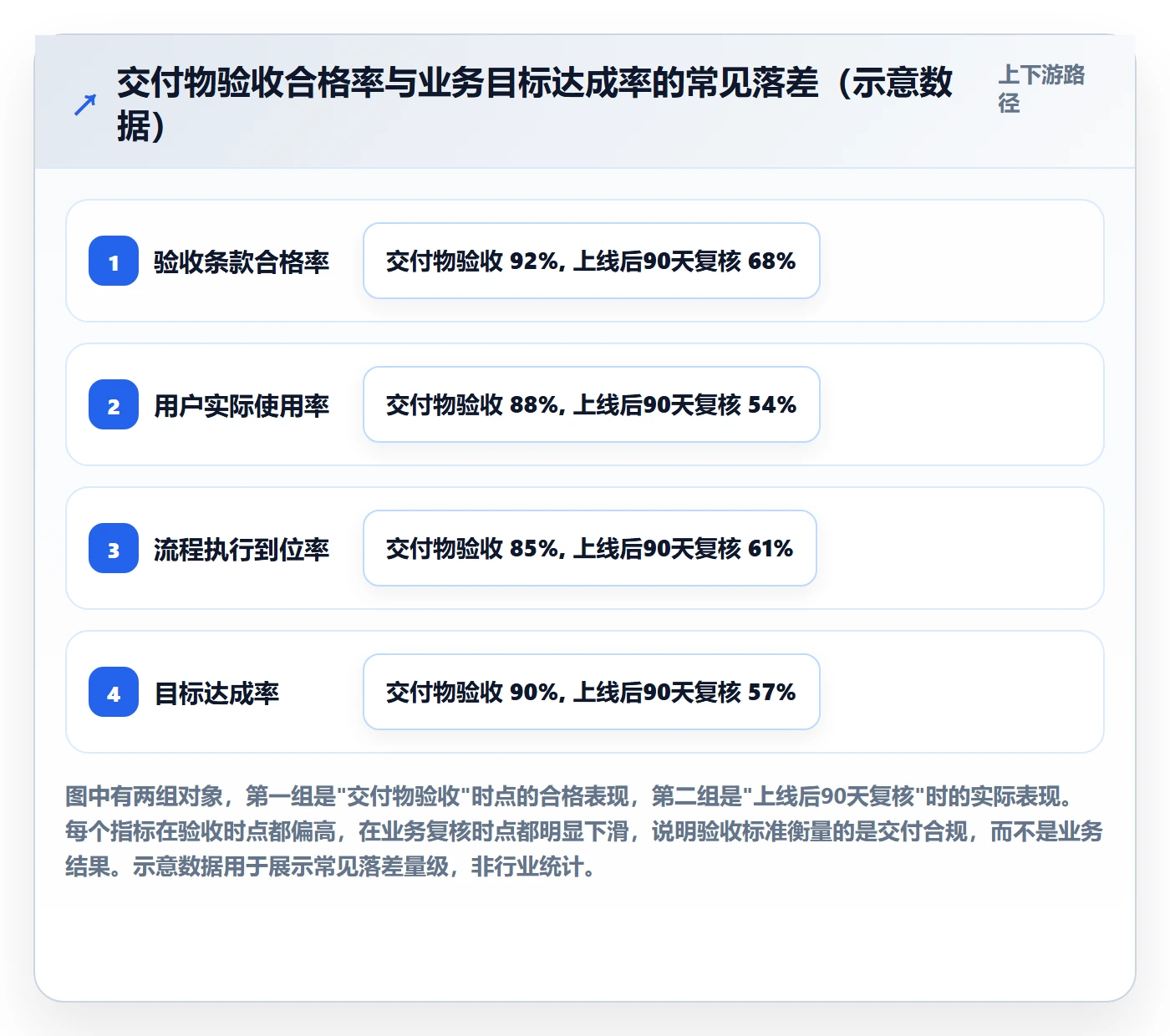1170x1036 pixels.
Task: Select the label 验收条款合格率
Action: [x=242, y=262]
